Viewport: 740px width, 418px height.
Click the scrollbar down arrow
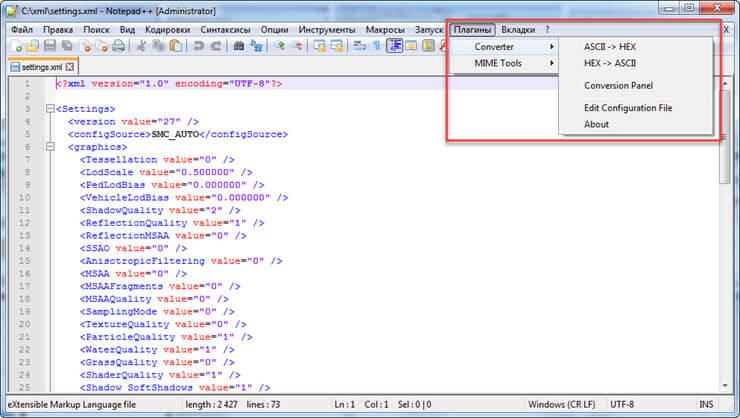click(725, 385)
